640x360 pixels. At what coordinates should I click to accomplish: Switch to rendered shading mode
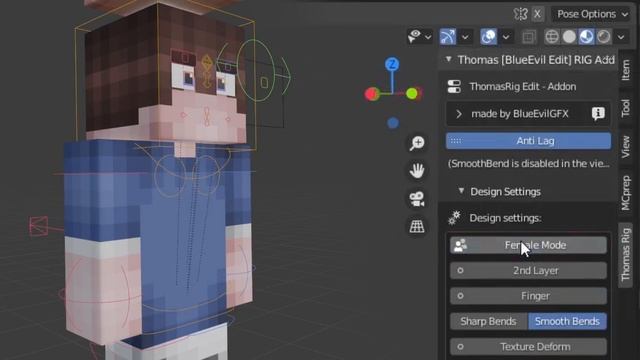click(604, 37)
